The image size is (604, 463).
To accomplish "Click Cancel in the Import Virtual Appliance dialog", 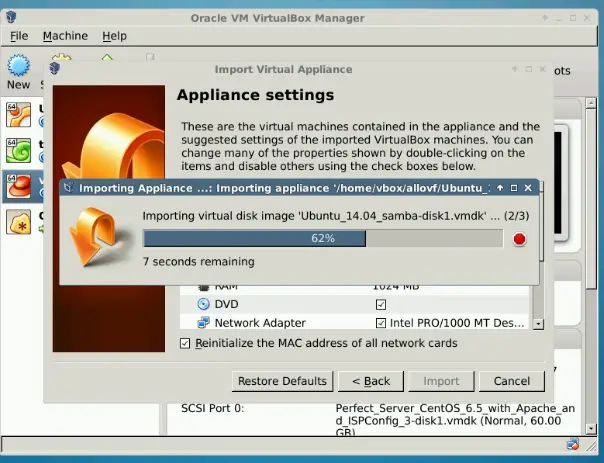I will [512, 381].
